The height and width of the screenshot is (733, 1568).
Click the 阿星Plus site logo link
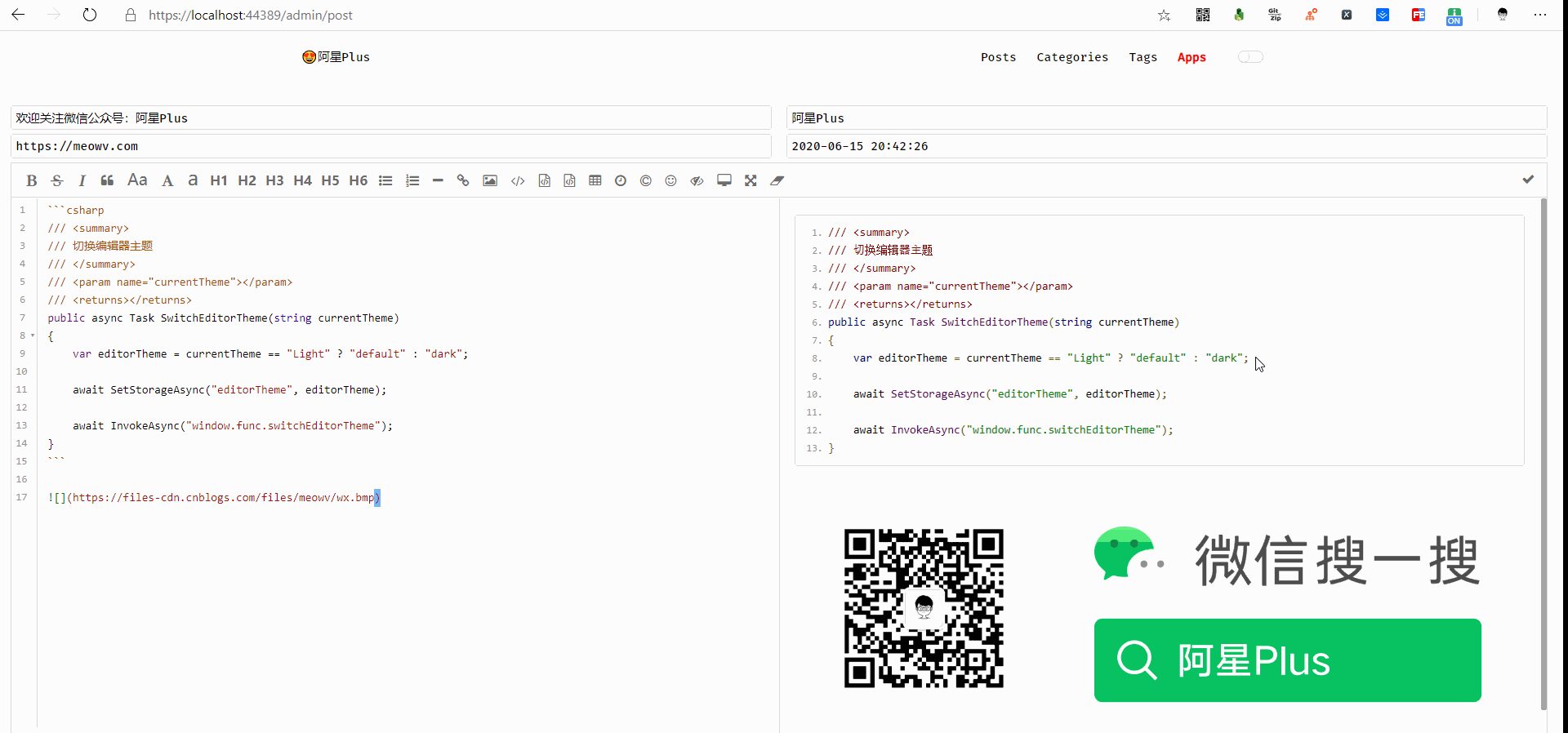336,57
